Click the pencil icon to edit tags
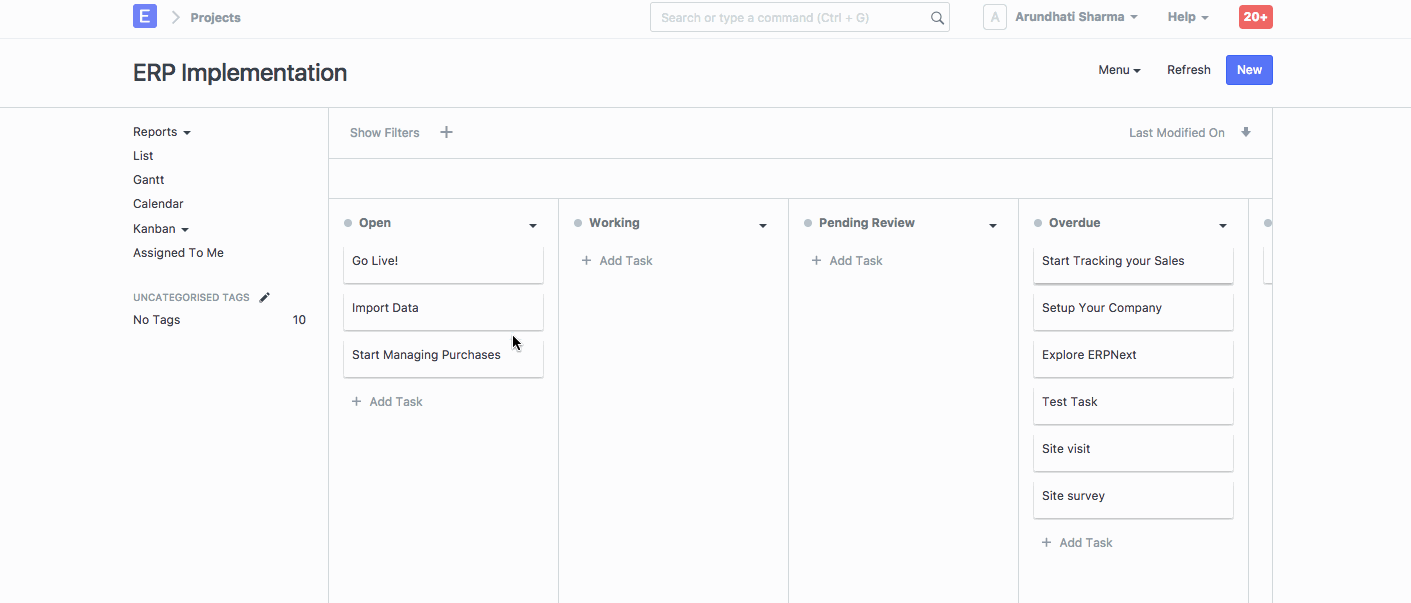 click(265, 297)
